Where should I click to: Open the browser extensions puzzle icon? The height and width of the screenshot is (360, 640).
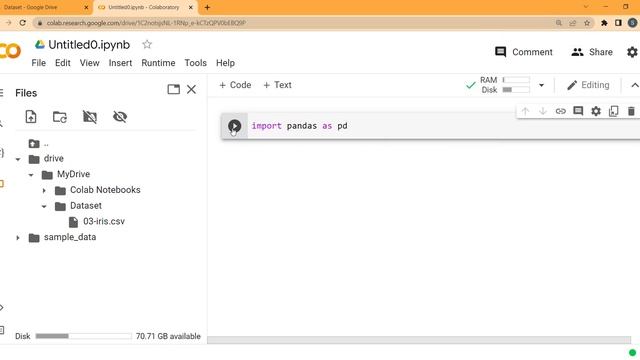(604, 23)
